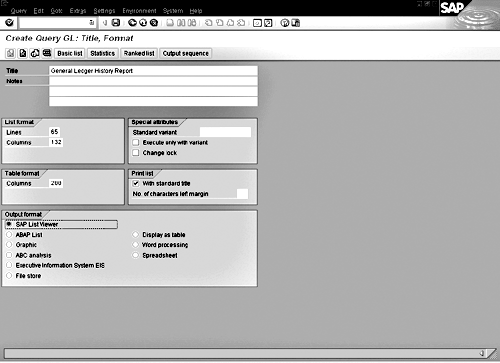Click the Last Page icon
The image size is (500, 363).
241,23
